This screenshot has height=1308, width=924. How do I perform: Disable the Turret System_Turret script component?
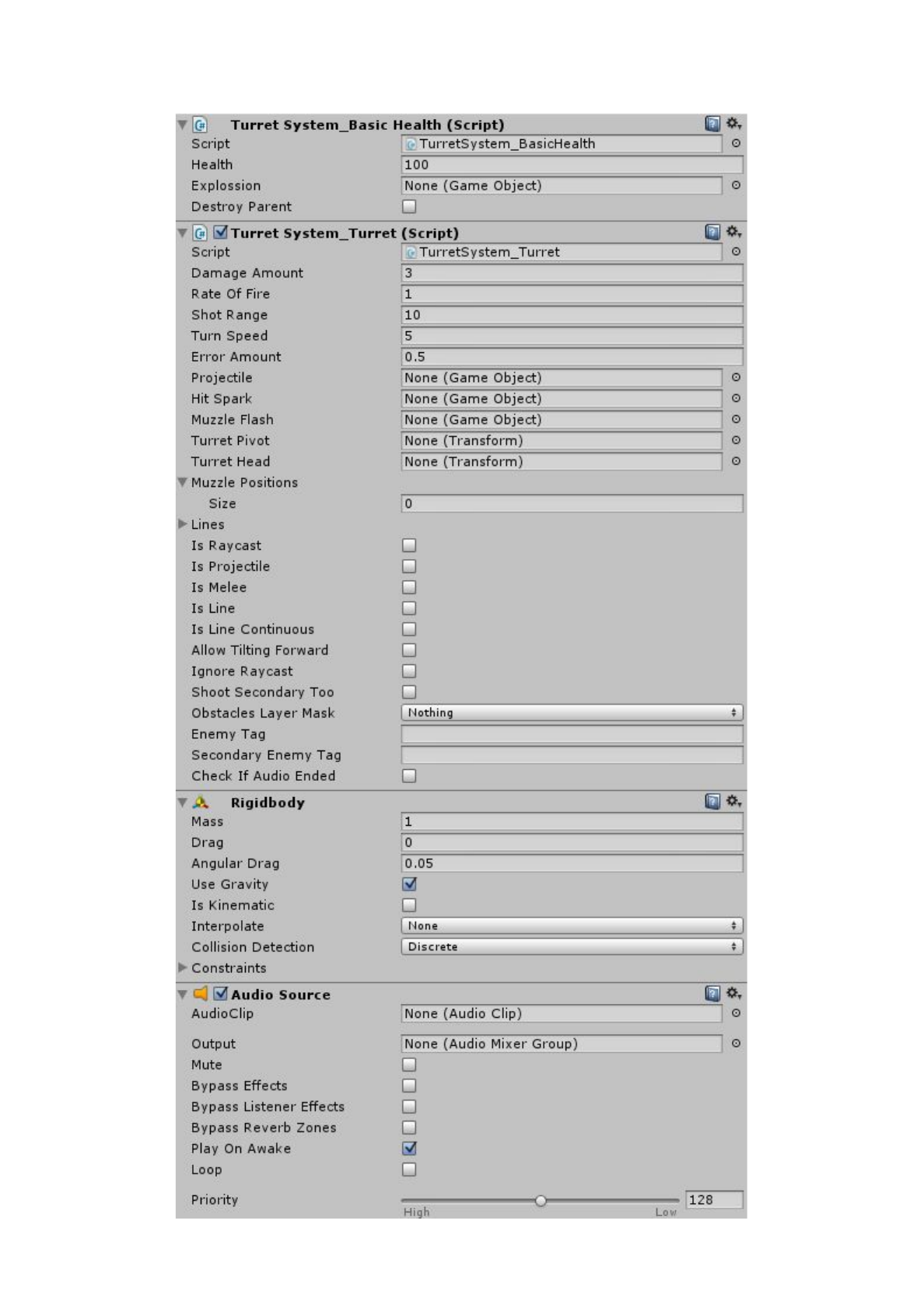coord(221,233)
